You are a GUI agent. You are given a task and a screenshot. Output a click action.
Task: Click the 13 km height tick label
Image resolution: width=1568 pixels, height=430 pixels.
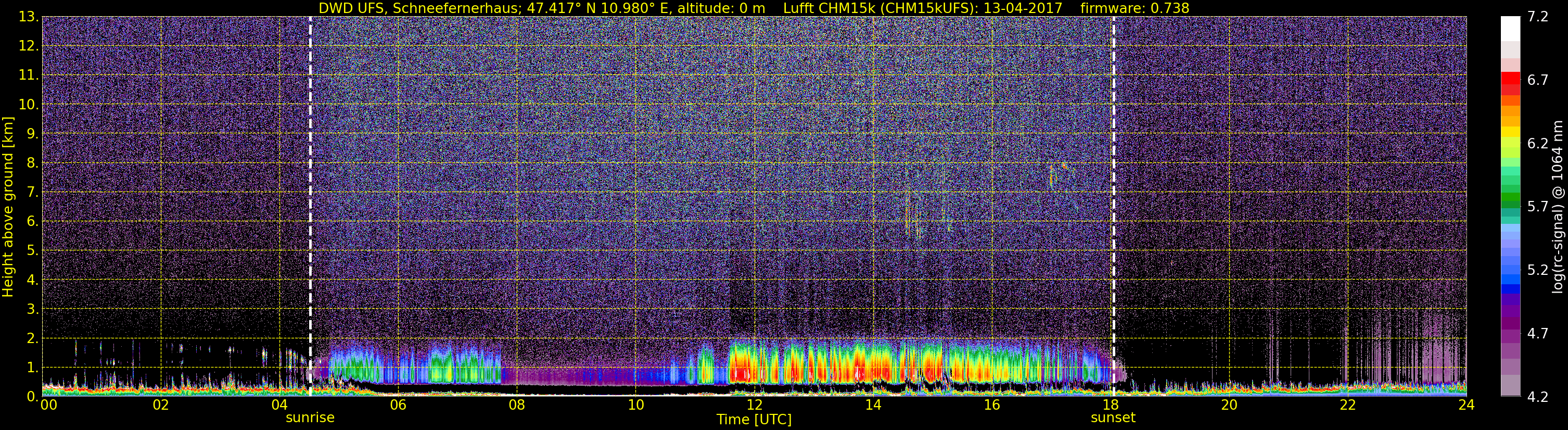pyautogui.click(x=28, y=17)
